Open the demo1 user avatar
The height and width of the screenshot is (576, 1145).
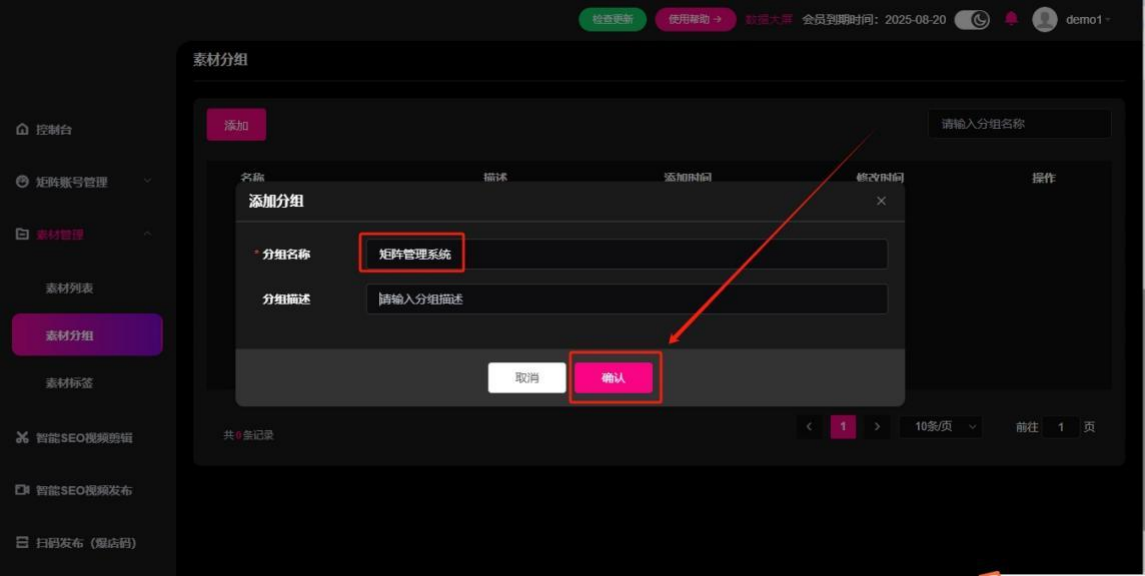[1044, 20]
